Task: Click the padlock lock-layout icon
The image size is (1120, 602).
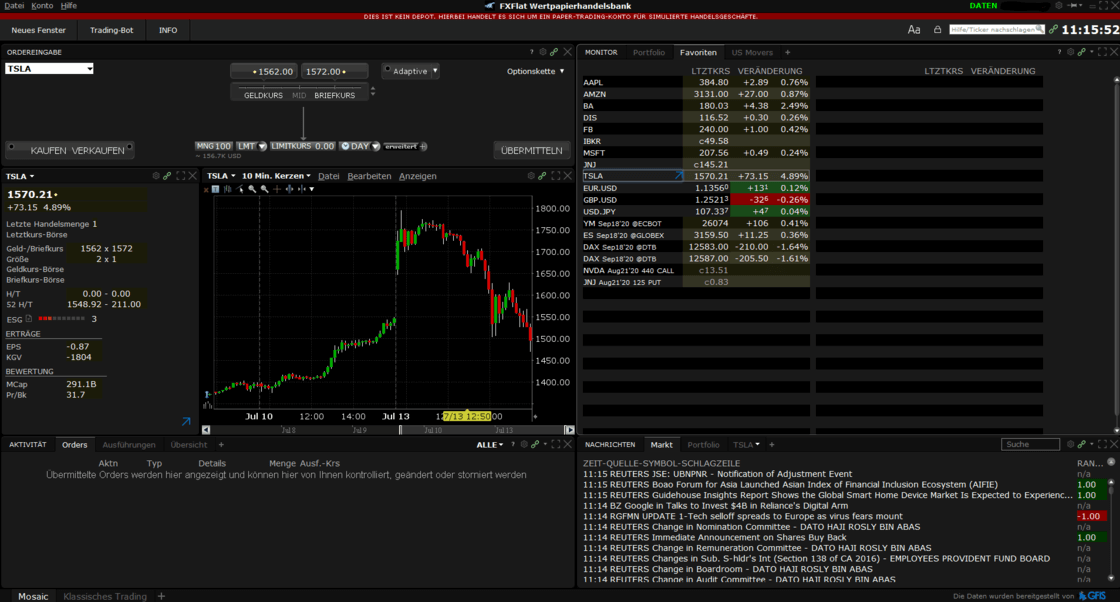Action: tap(937, 30)
